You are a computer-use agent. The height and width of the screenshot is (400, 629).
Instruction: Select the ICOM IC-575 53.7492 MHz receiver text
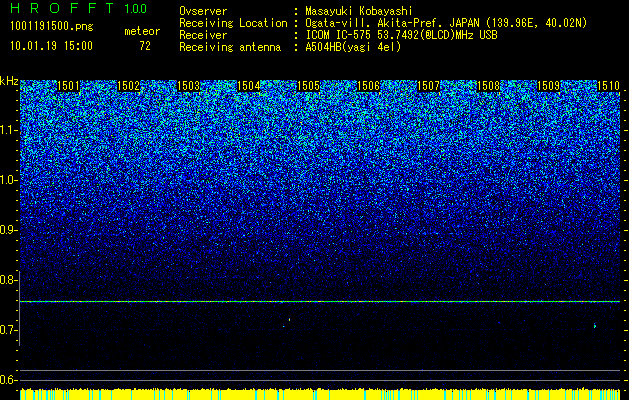[401, 35]
